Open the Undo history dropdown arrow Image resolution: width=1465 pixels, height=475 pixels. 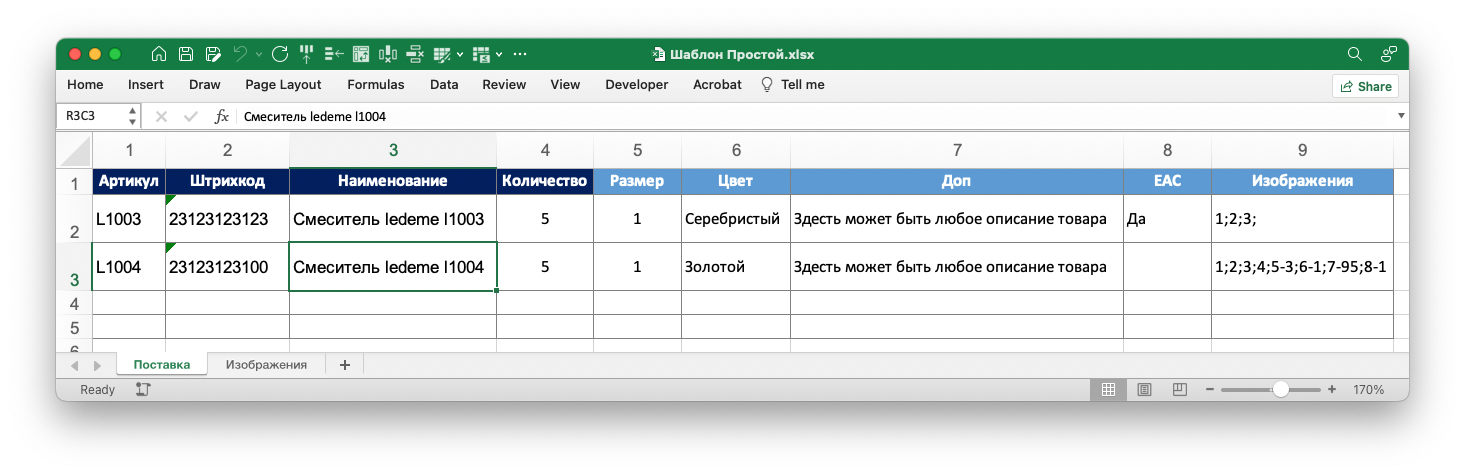click(258, 54)
